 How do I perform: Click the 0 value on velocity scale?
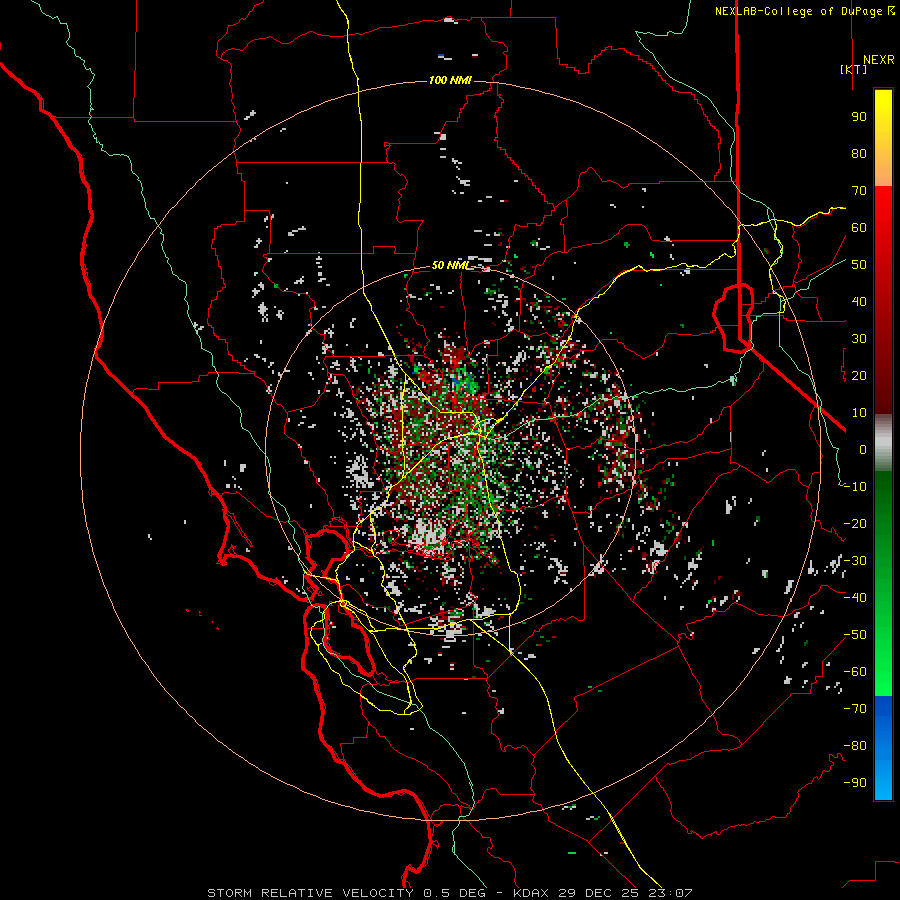coord(863,449)
